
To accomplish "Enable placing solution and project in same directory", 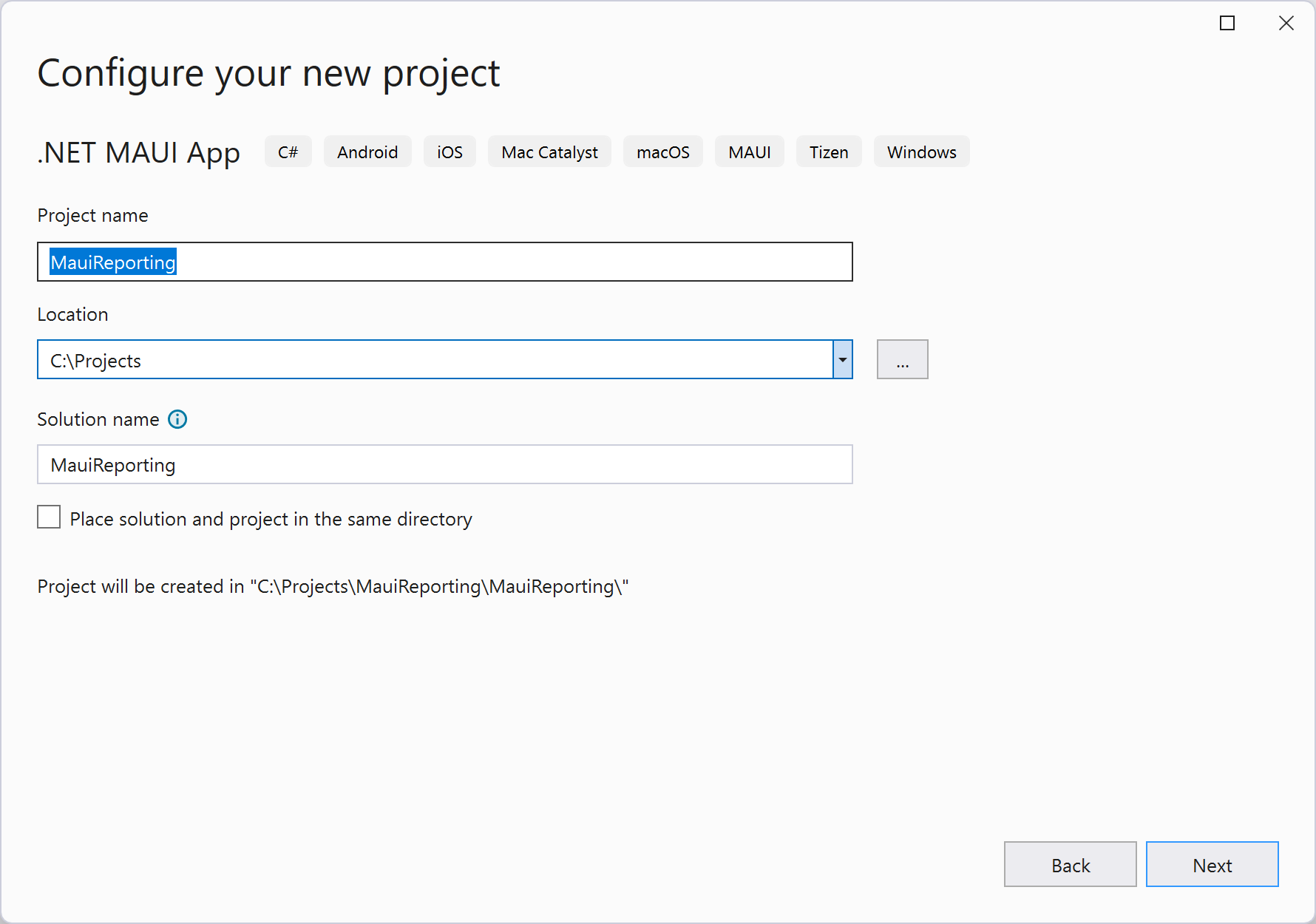I will click(x=49, y=517).
